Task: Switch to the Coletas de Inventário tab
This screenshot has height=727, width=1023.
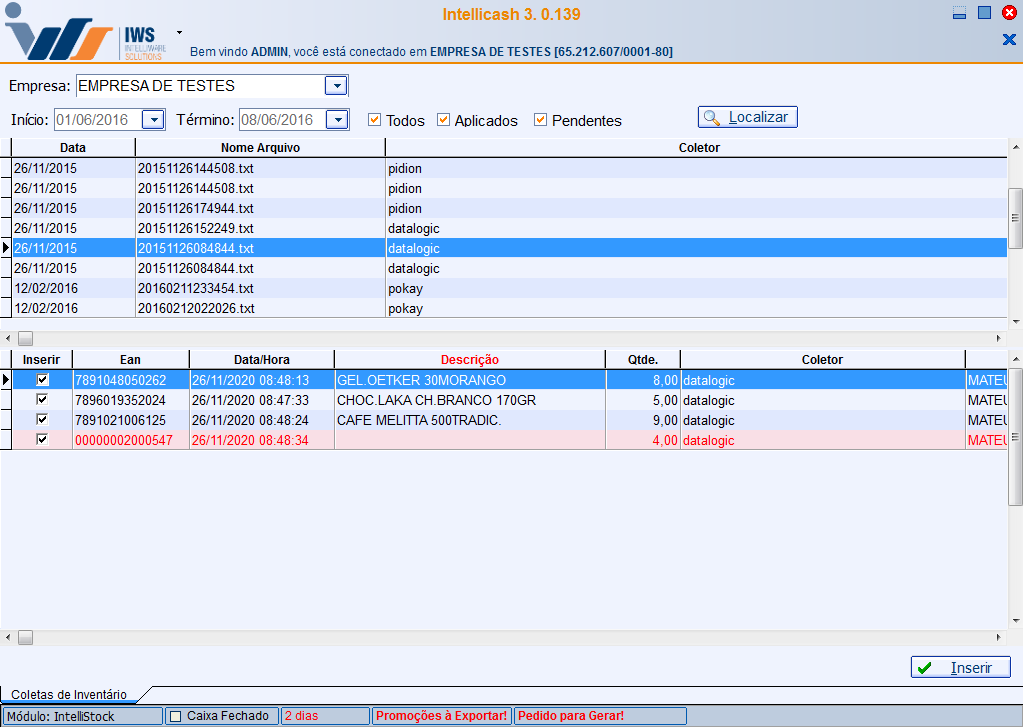Action: [x=69, y=694]
